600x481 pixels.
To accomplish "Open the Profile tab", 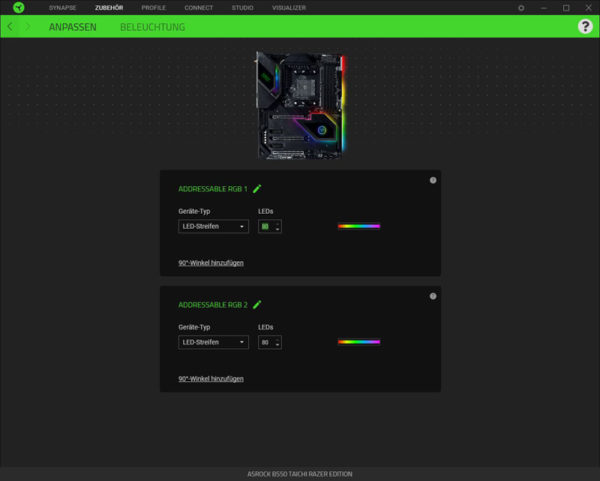I will pyautogui.click(x=153, y=8).
